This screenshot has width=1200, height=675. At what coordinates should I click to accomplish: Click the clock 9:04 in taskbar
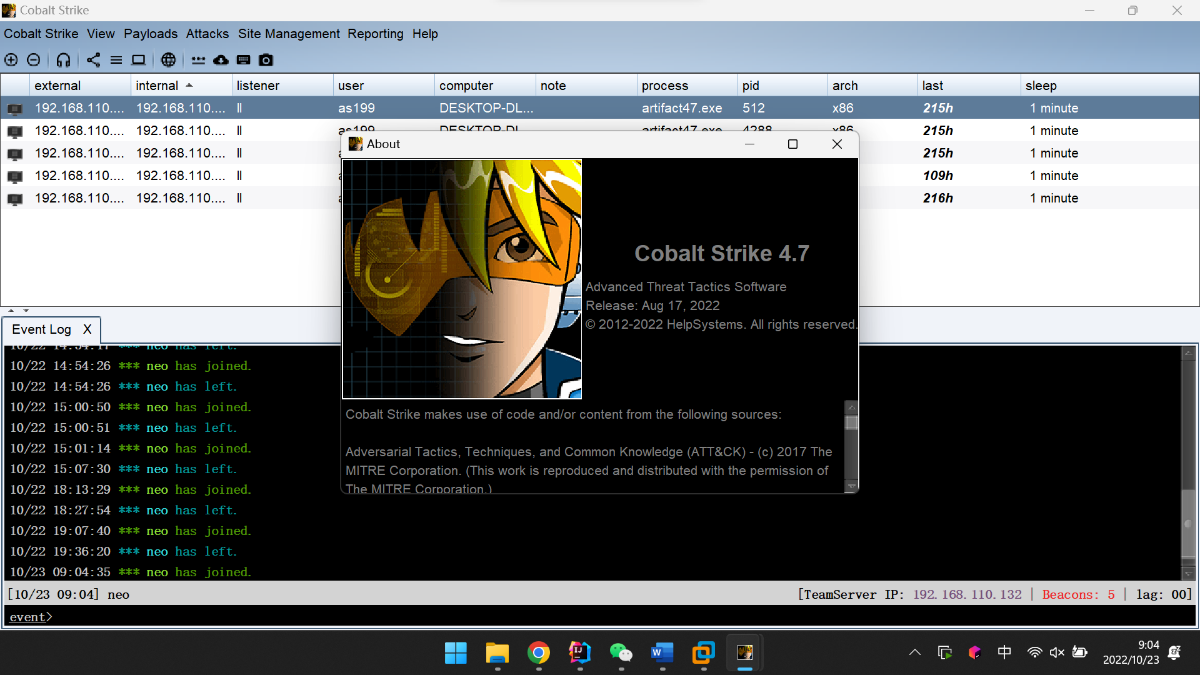click(x=1148, y=645)
